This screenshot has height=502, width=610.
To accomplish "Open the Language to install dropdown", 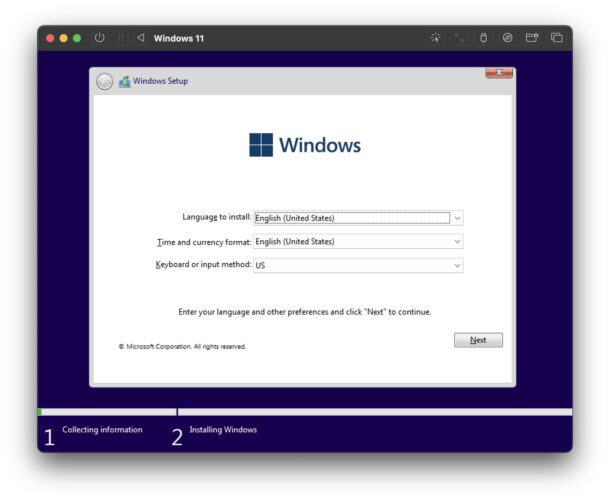I will coord(457,218).
